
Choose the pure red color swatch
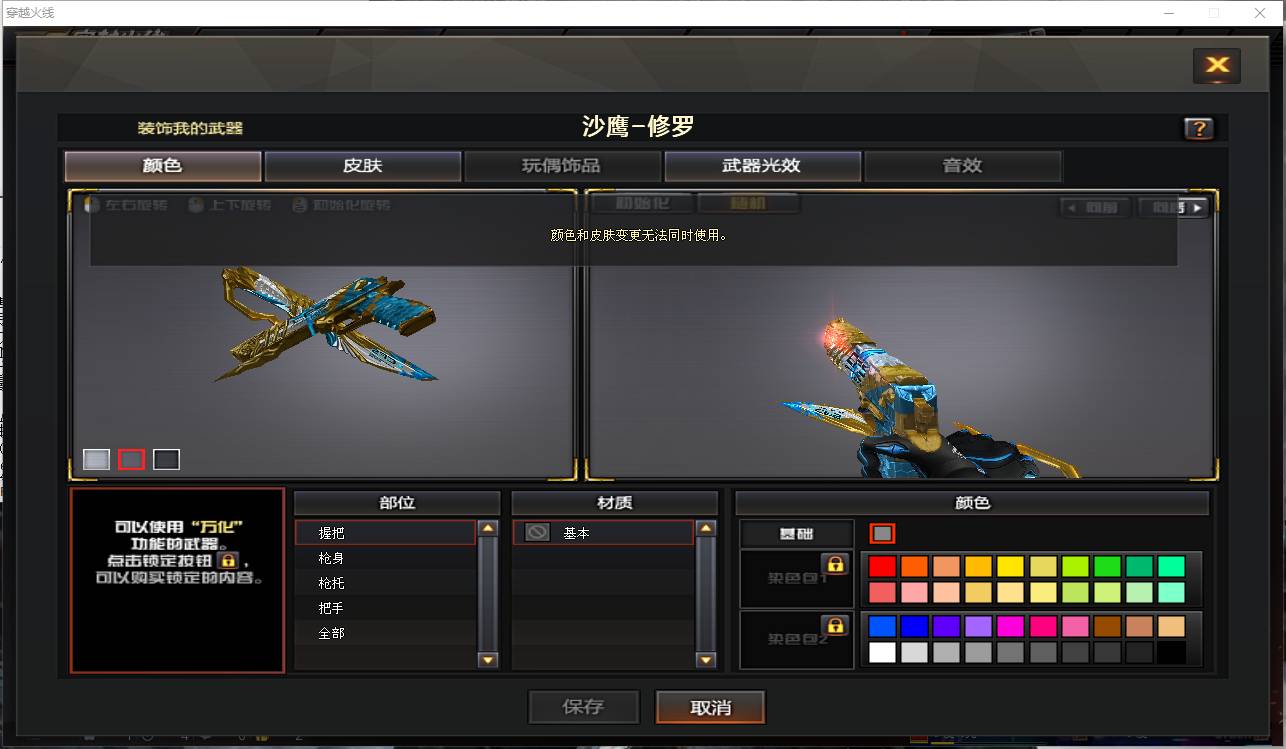pos(882,566)
